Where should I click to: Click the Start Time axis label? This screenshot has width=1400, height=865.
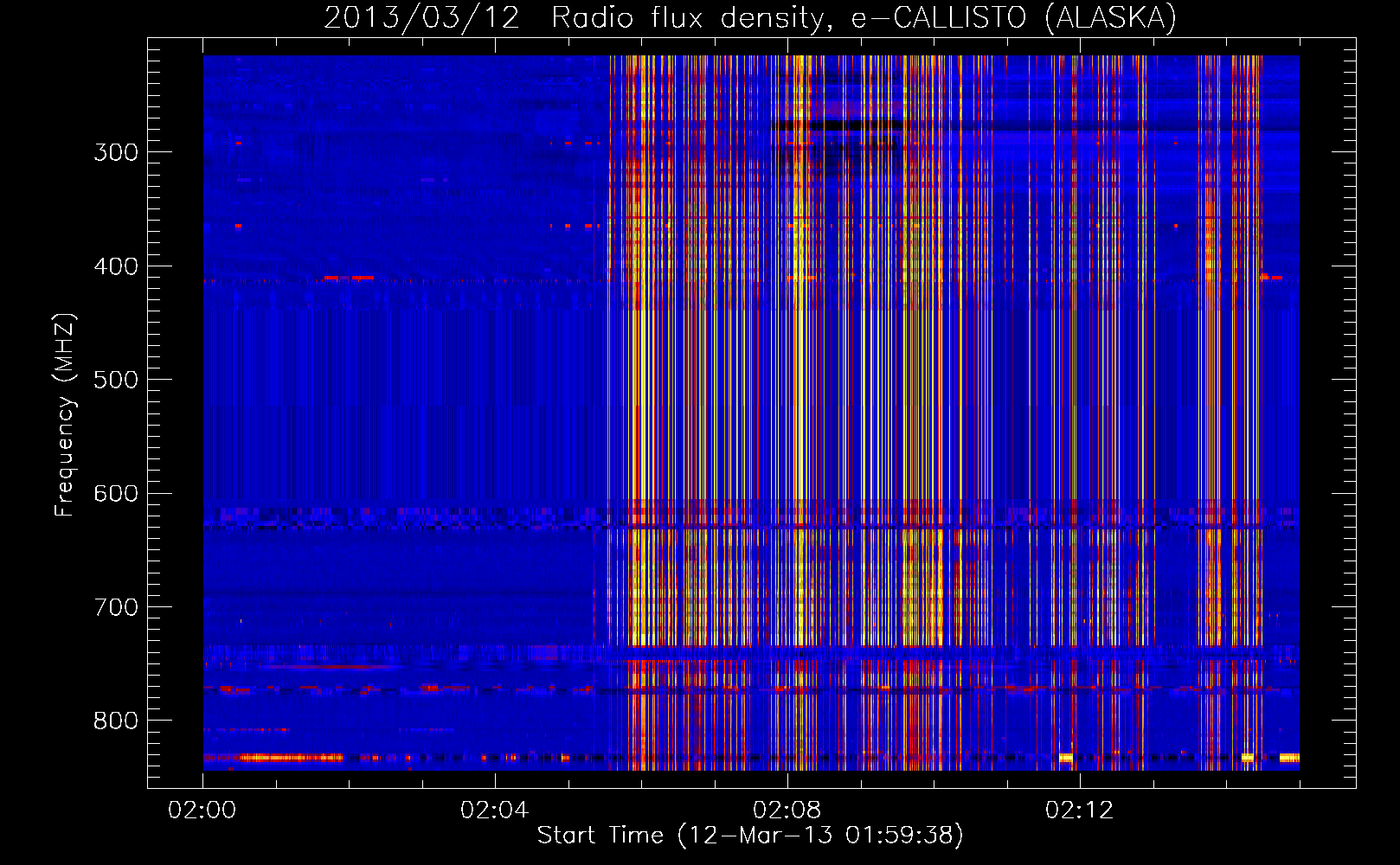[x=750, y=836]
